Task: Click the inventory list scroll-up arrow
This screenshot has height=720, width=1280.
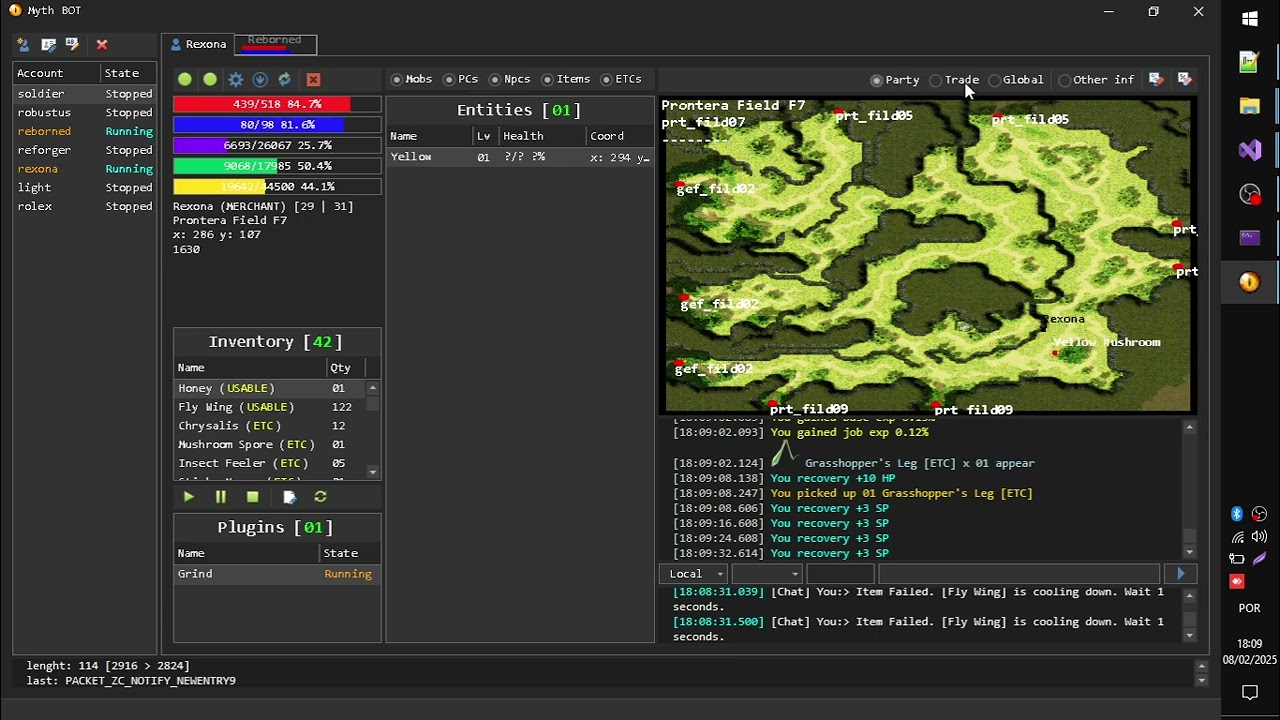Action: click(373, 388)
